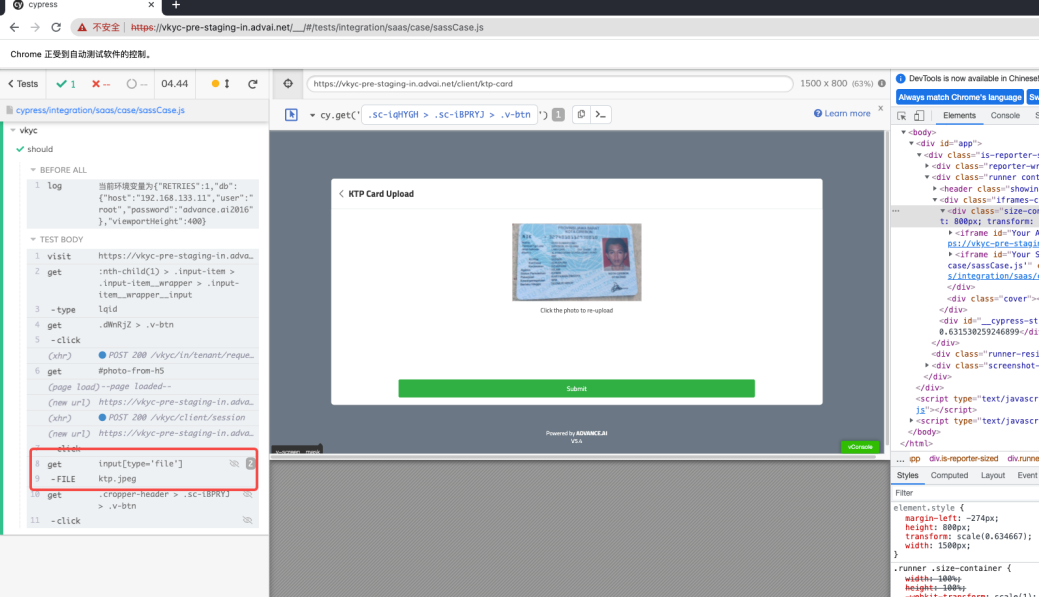Click the styles Filter field
1039x597 pixels.
coord(965,493)
